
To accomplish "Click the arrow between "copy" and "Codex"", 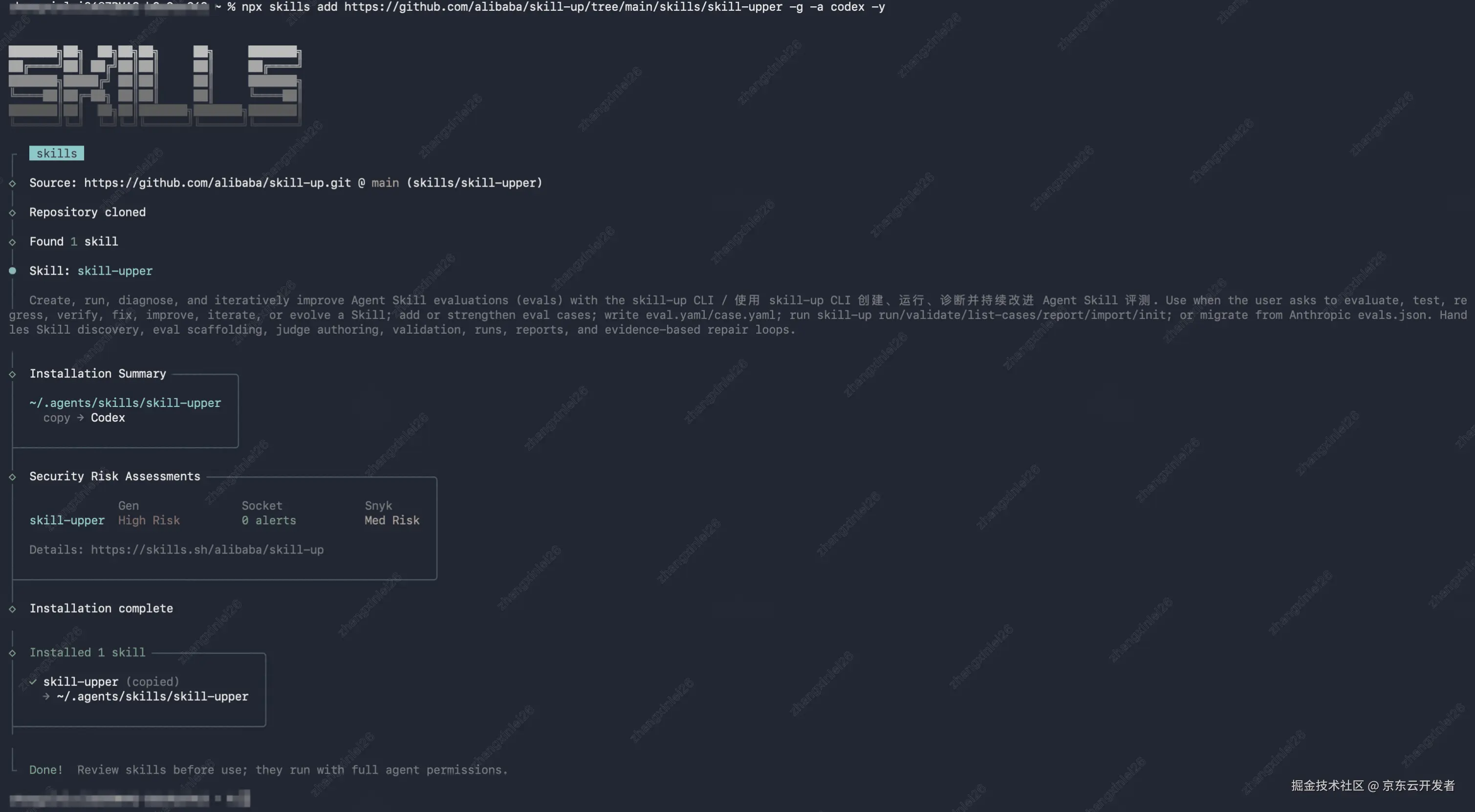I will point(80,418).
